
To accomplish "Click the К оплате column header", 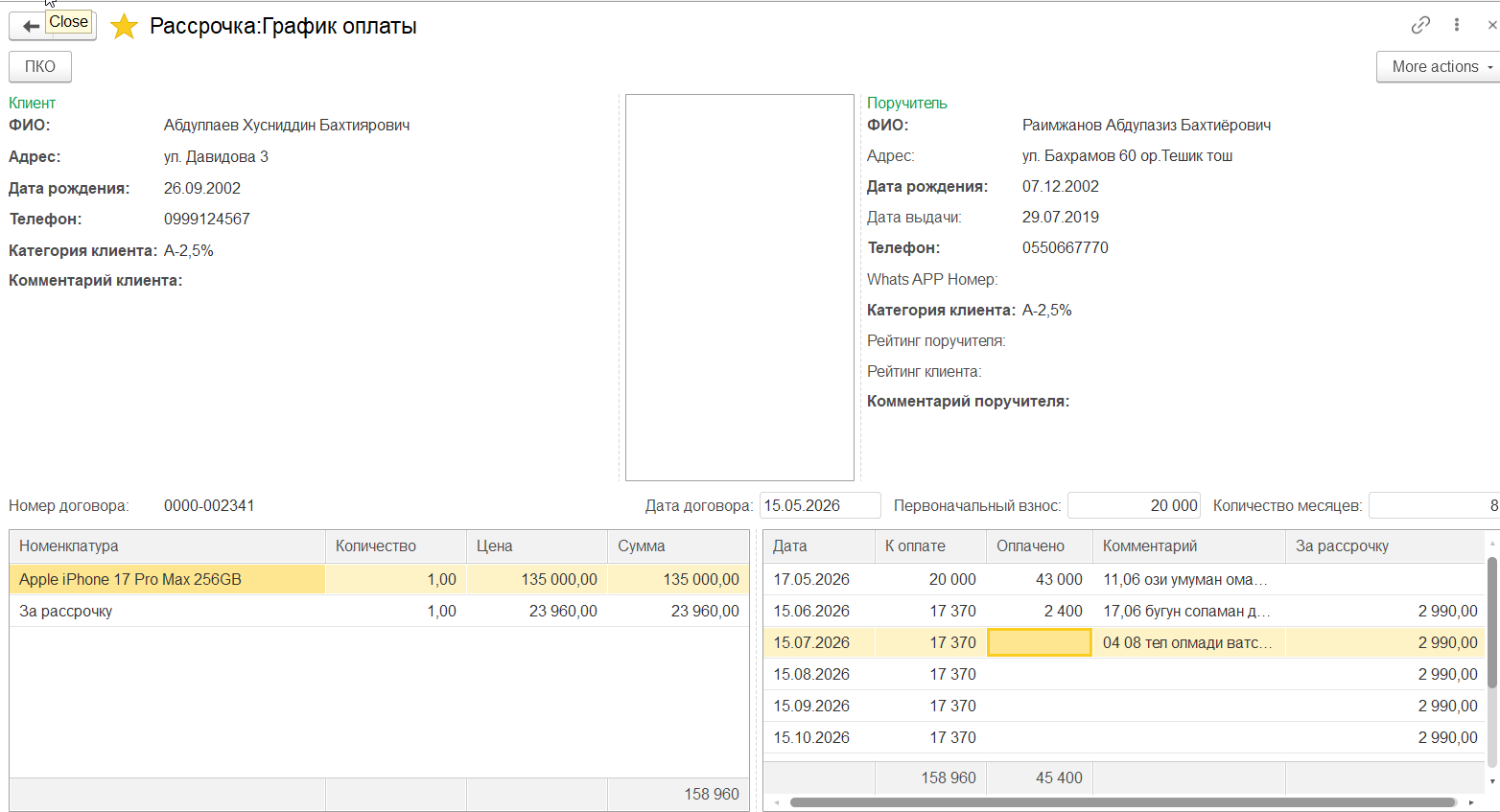I will [x=930, y=545].
